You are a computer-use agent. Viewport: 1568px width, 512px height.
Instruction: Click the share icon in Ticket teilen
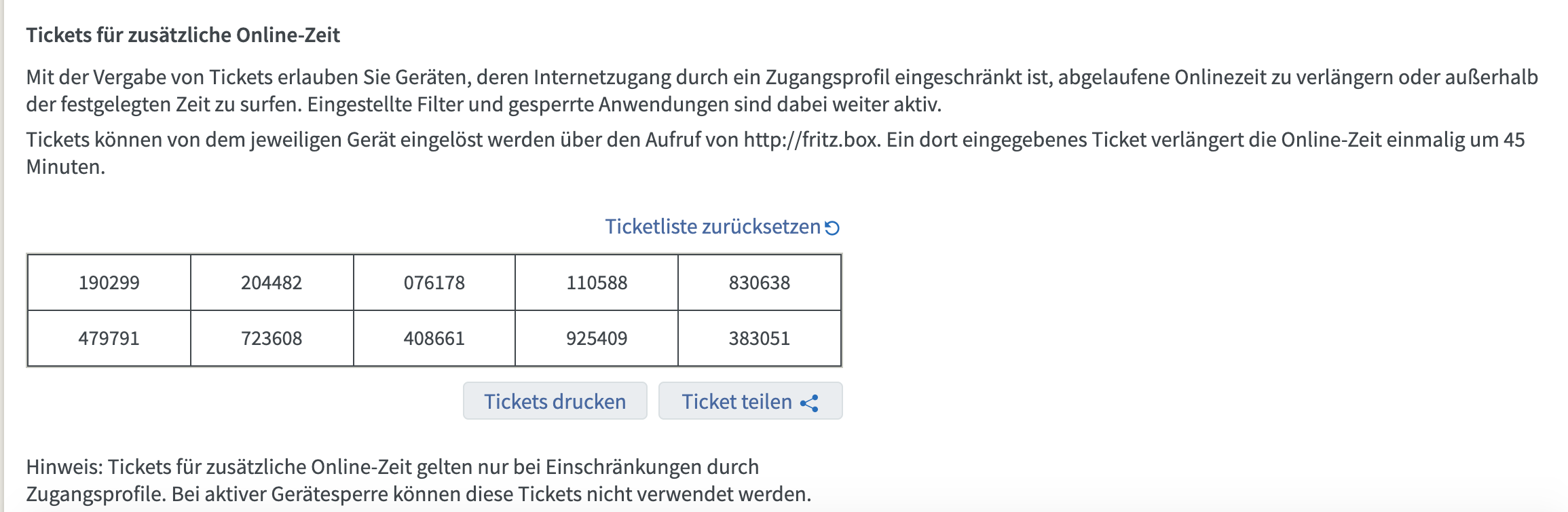(x=809, y=403)
